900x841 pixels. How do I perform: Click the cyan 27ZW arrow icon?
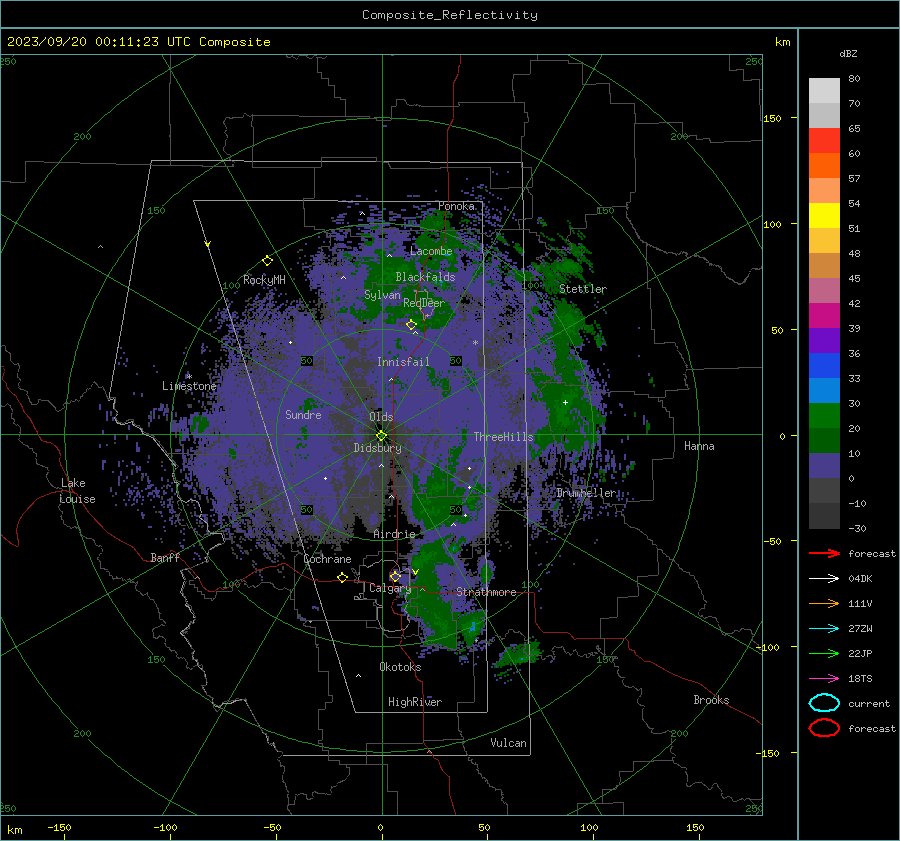coord(824,629)
